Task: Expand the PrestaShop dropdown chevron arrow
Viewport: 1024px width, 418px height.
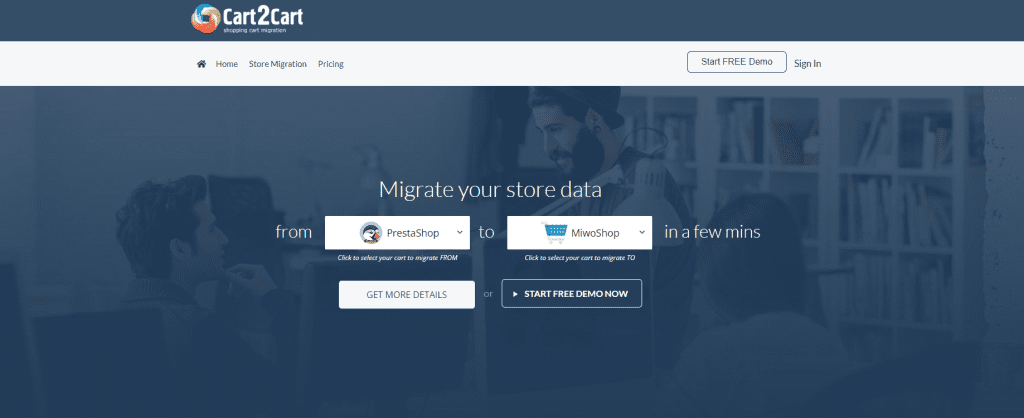Action: point(460,233)
